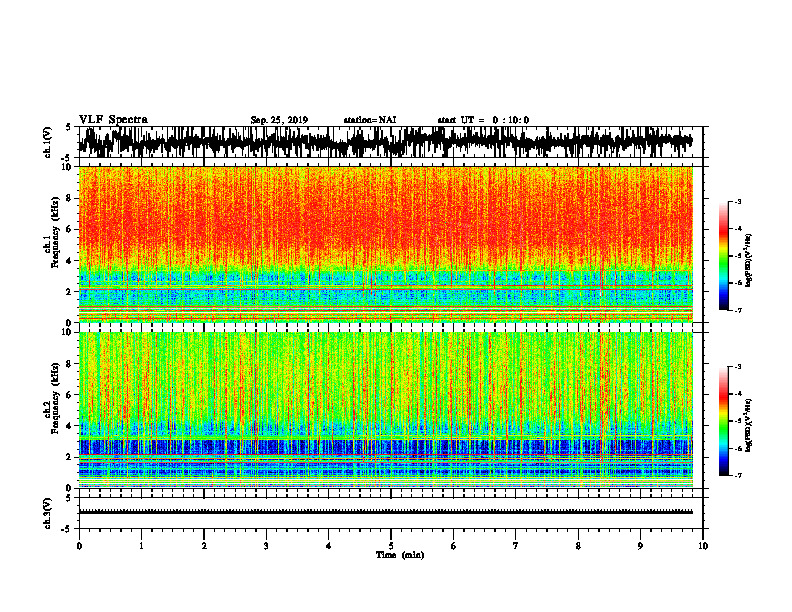
Task: Click the 8 kHz tick label of ch.2 spectrogram
Action: tap(70, 364)
